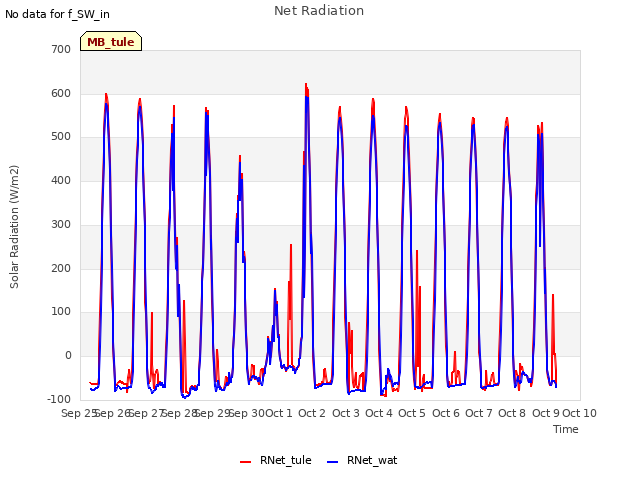Click the Oct 8 x-axis label
The width and height of the screenshot is (640, 480).
[x=512, y=413]
